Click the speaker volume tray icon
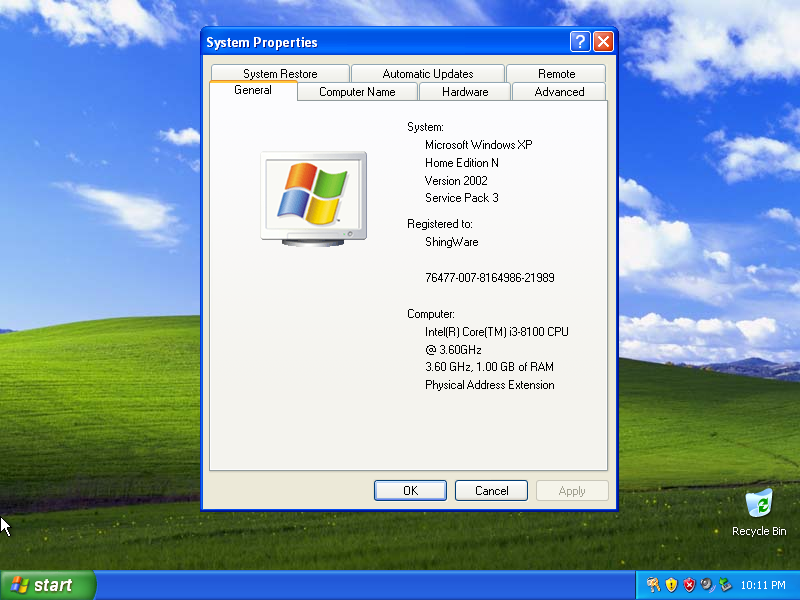Screen dimensions: 800x600 pos(707,585)
